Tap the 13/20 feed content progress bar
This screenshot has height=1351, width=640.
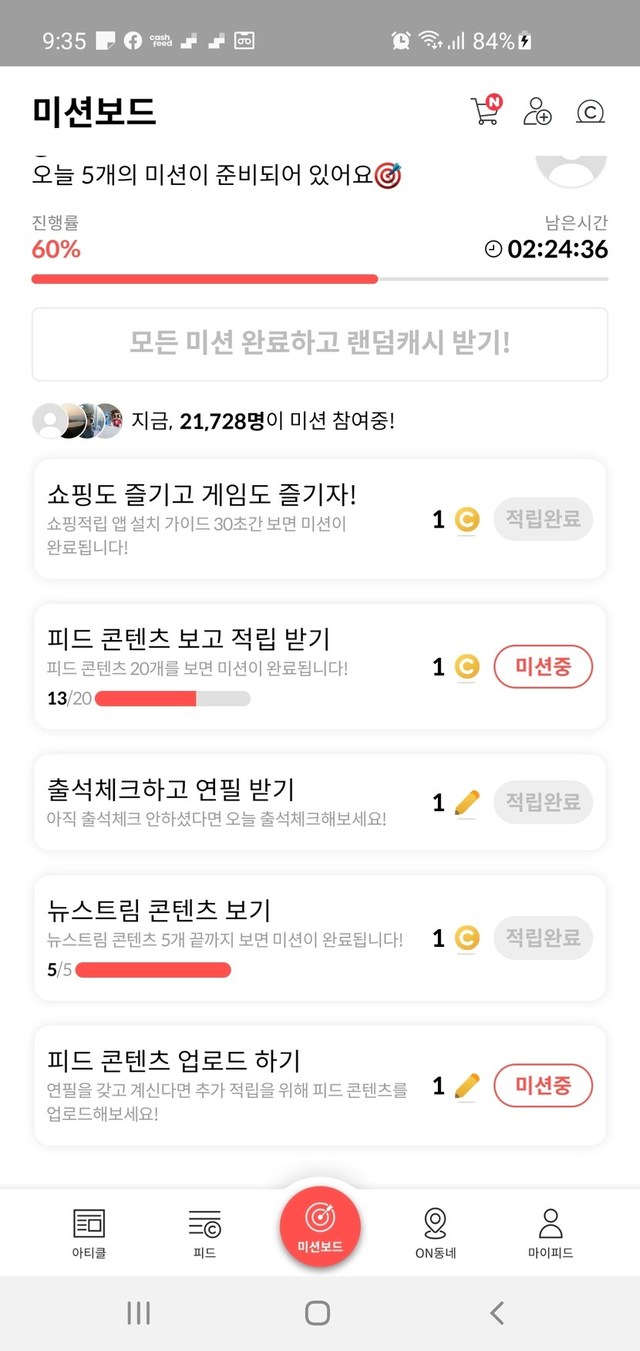pyautogui.click(x=172, y=698)
